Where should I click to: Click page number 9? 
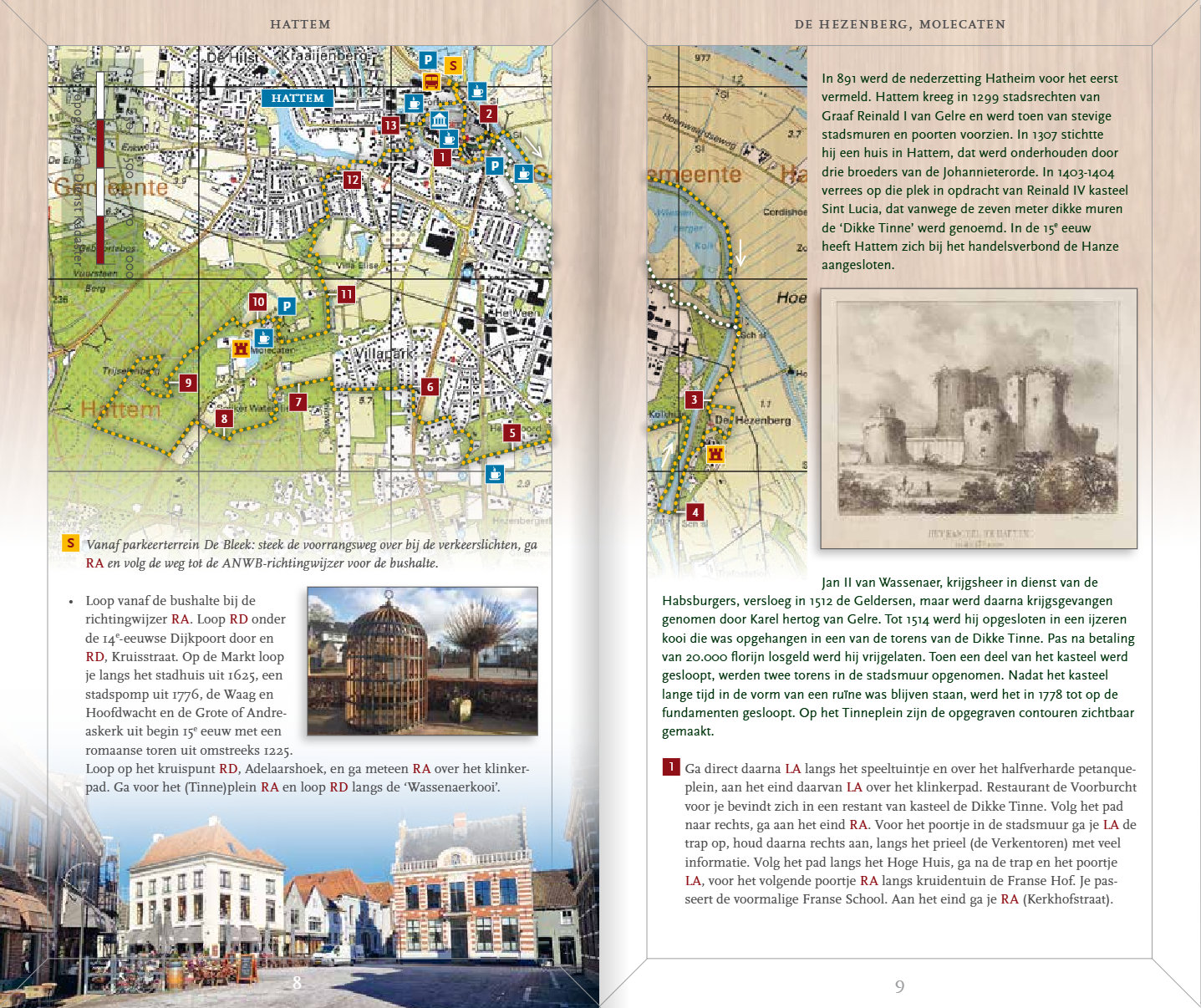pos(899,986)
